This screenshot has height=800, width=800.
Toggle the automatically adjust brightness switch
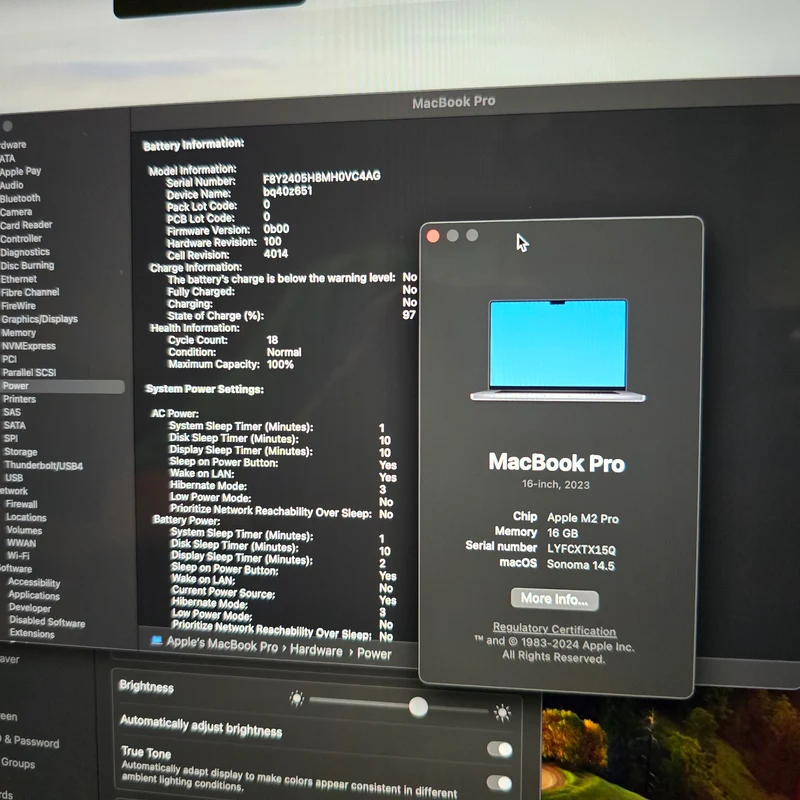coord(499,749)
